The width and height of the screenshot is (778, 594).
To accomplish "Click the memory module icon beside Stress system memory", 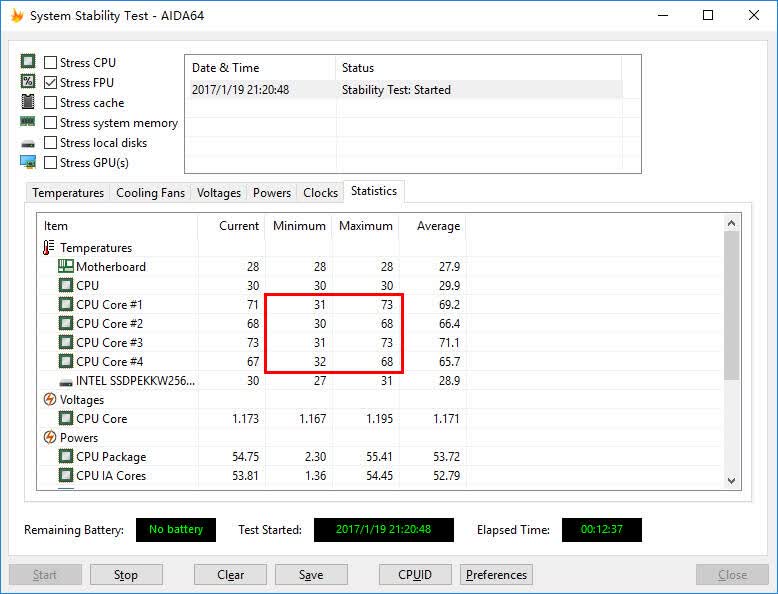I will [28, 122].
